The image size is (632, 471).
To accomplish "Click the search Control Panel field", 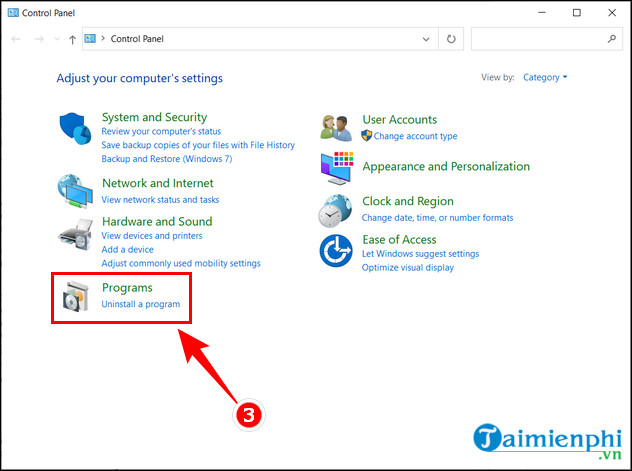I will 547,39.
